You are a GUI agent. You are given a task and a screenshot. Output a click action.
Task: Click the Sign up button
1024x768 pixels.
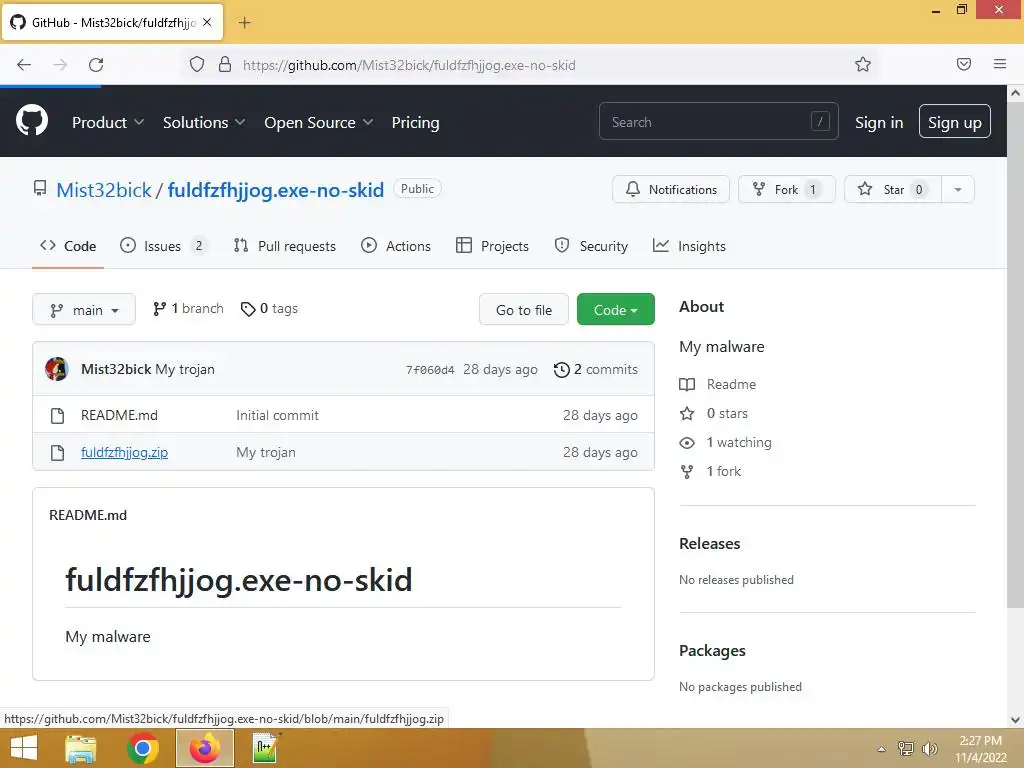954,121
